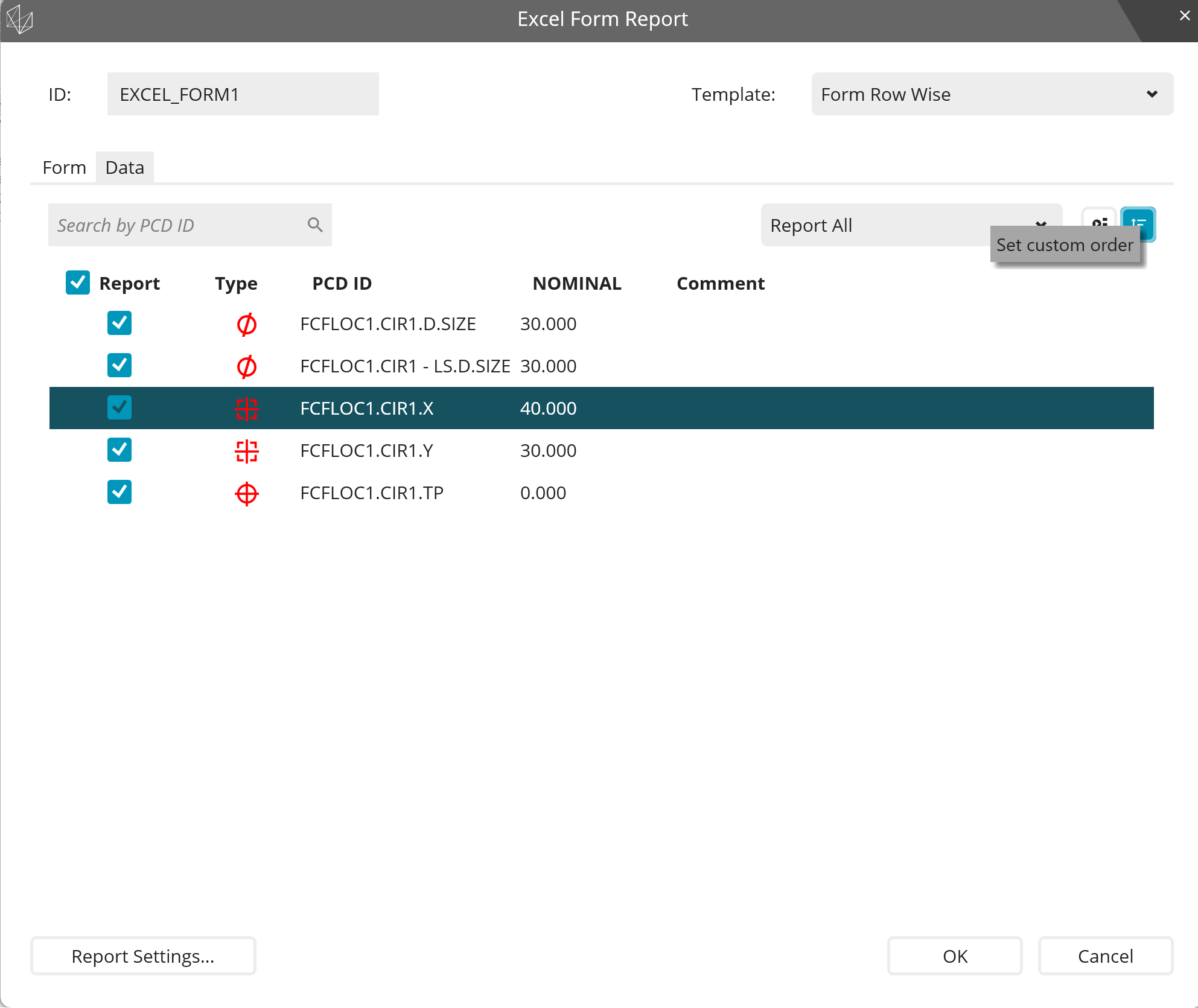Open the Template dropdown
Viewport: 1198px width, 1008px height.
coord(992,94)
